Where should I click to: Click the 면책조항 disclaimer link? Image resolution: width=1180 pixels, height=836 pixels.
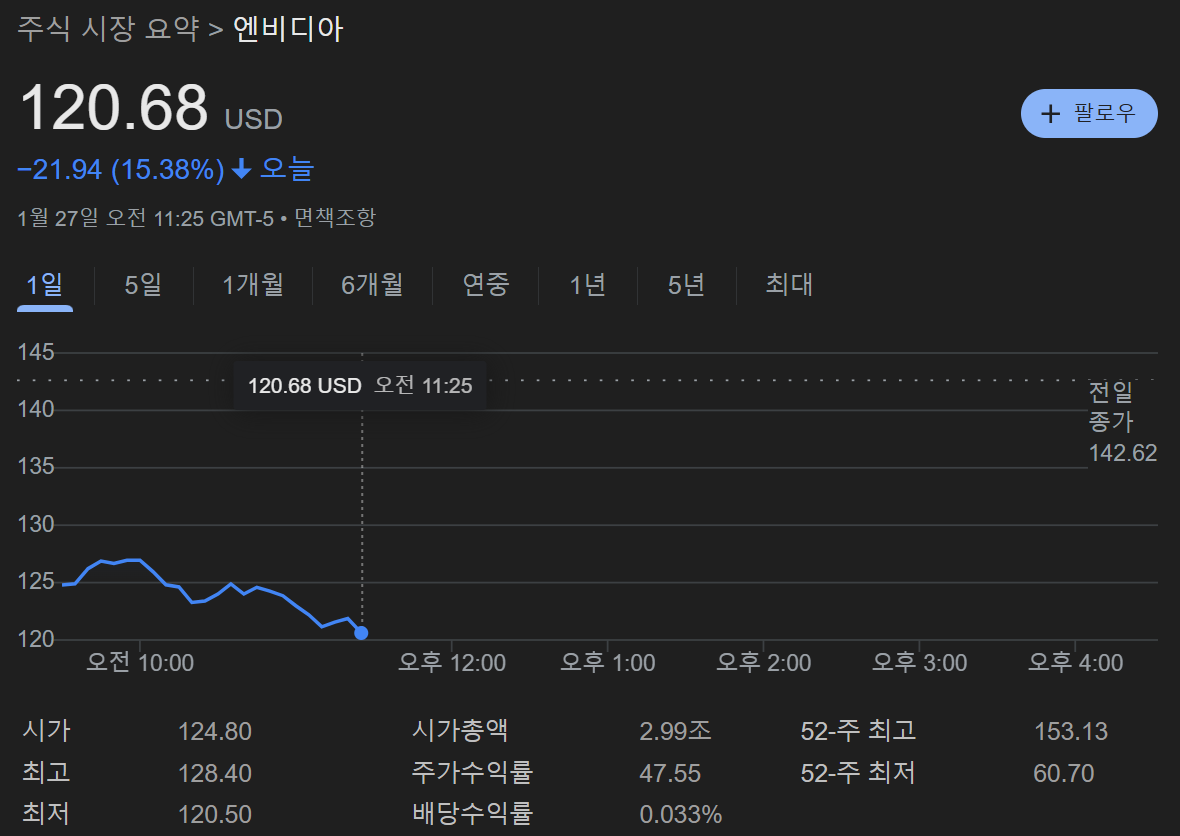click(x=335, y=218)
